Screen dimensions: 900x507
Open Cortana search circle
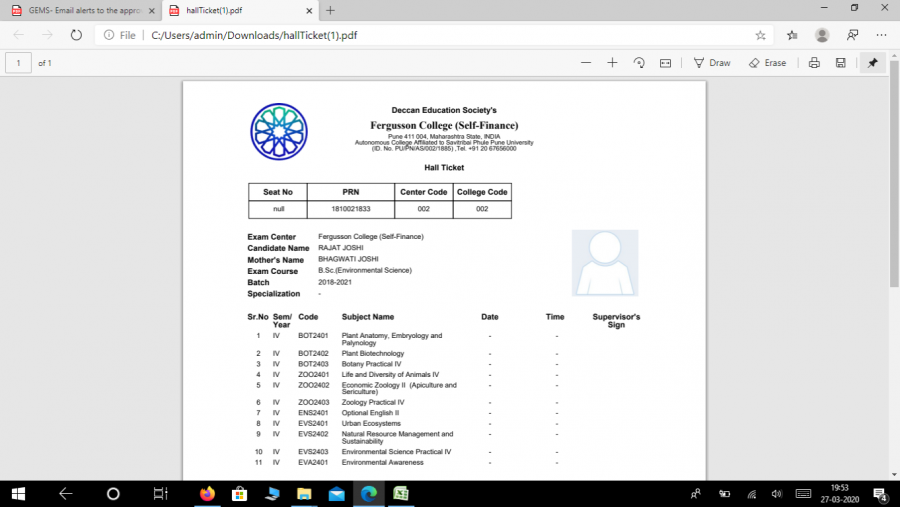[113, 494]
